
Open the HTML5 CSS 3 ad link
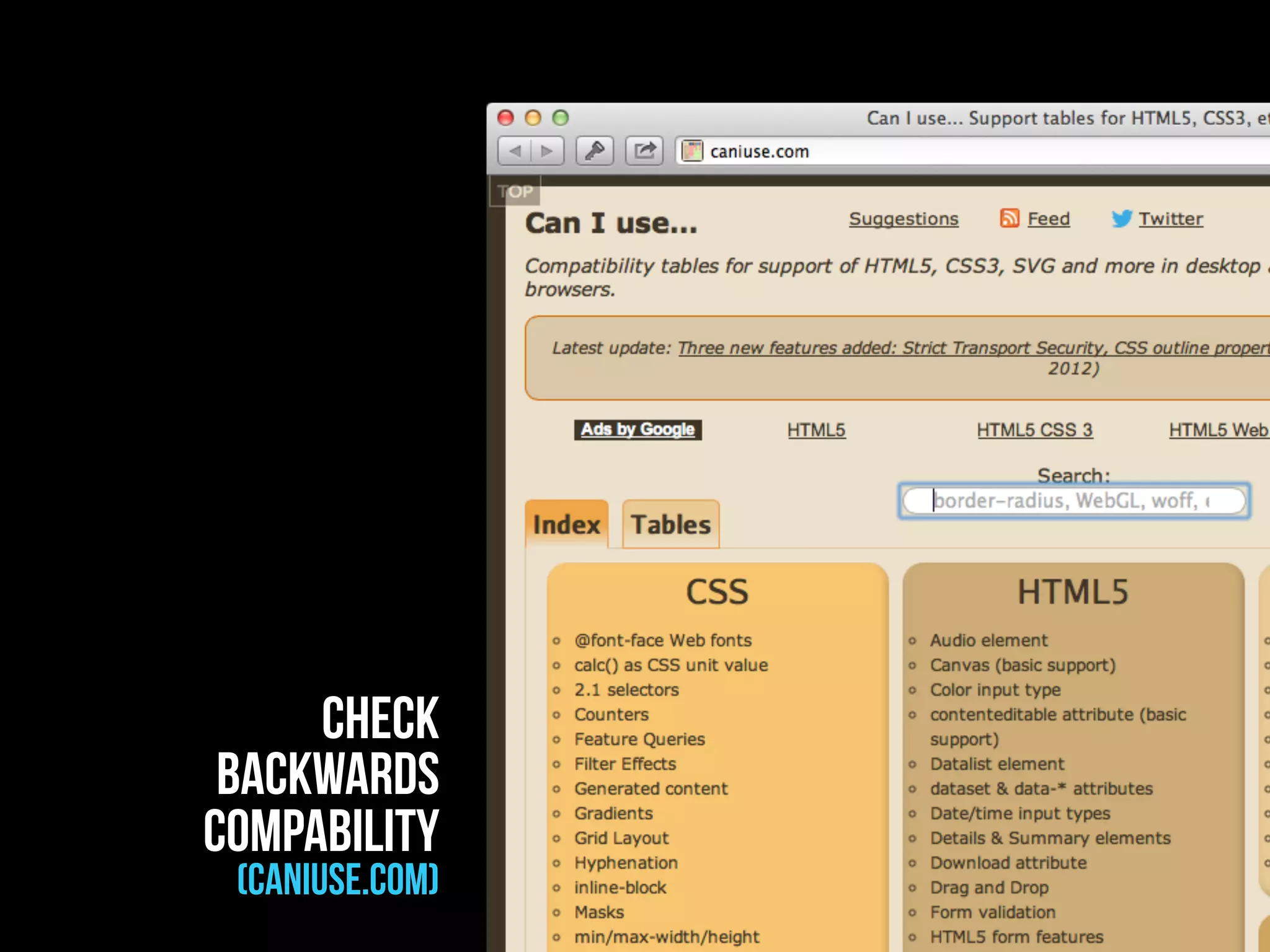coord(1035,430)
